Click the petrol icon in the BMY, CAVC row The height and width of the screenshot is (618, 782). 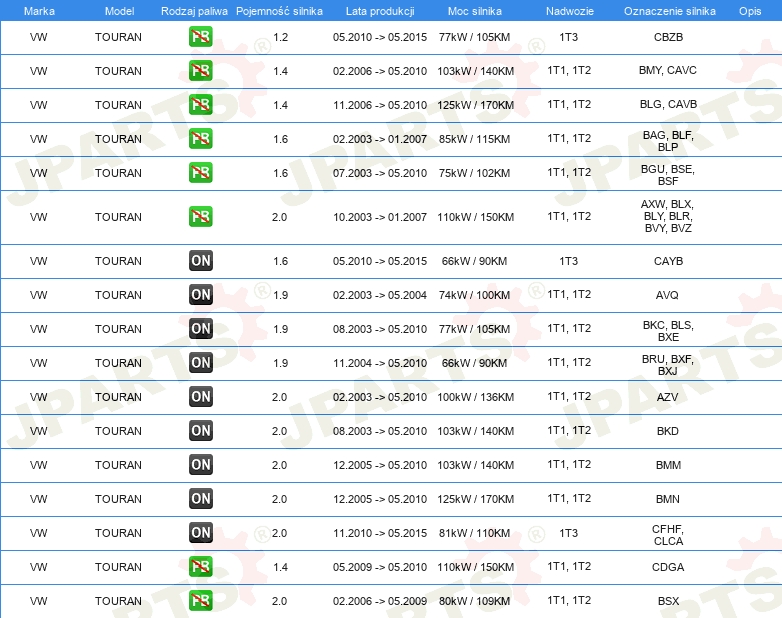click(x=200, y=71)
